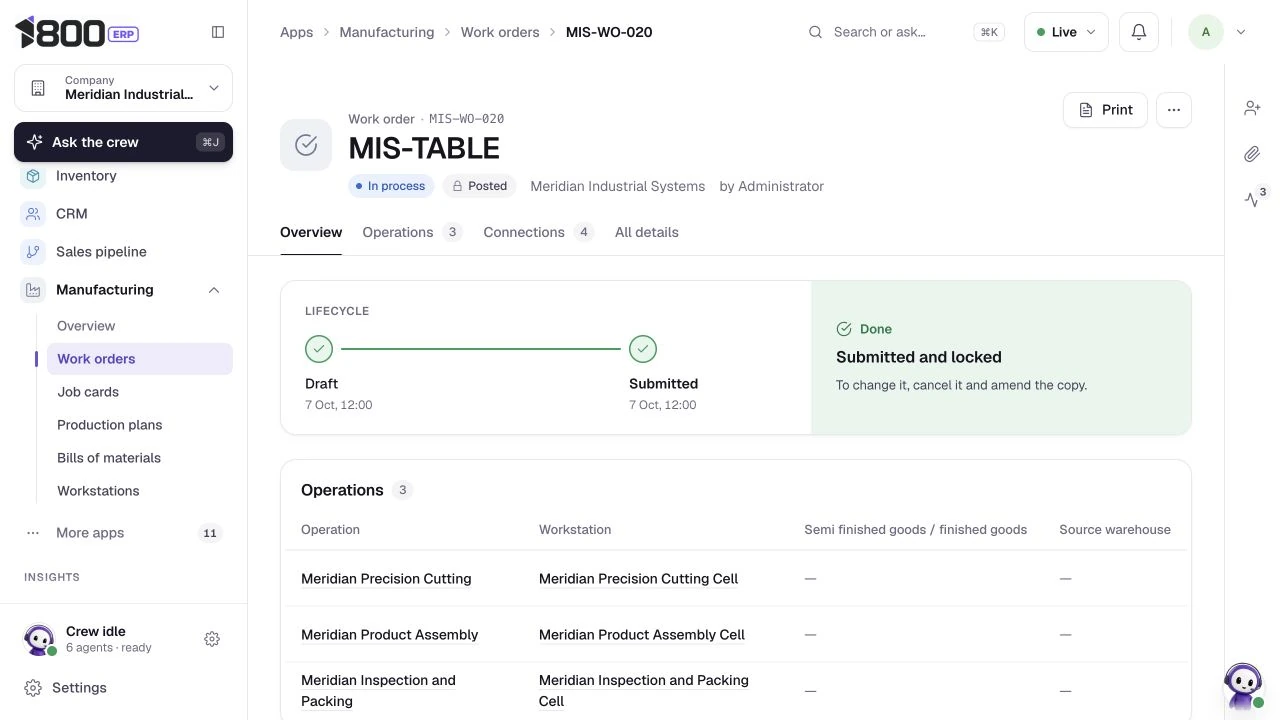Viewport: 1280px width, 720px height.
Task: Switch to the All details tab
Action: (647, 232)
